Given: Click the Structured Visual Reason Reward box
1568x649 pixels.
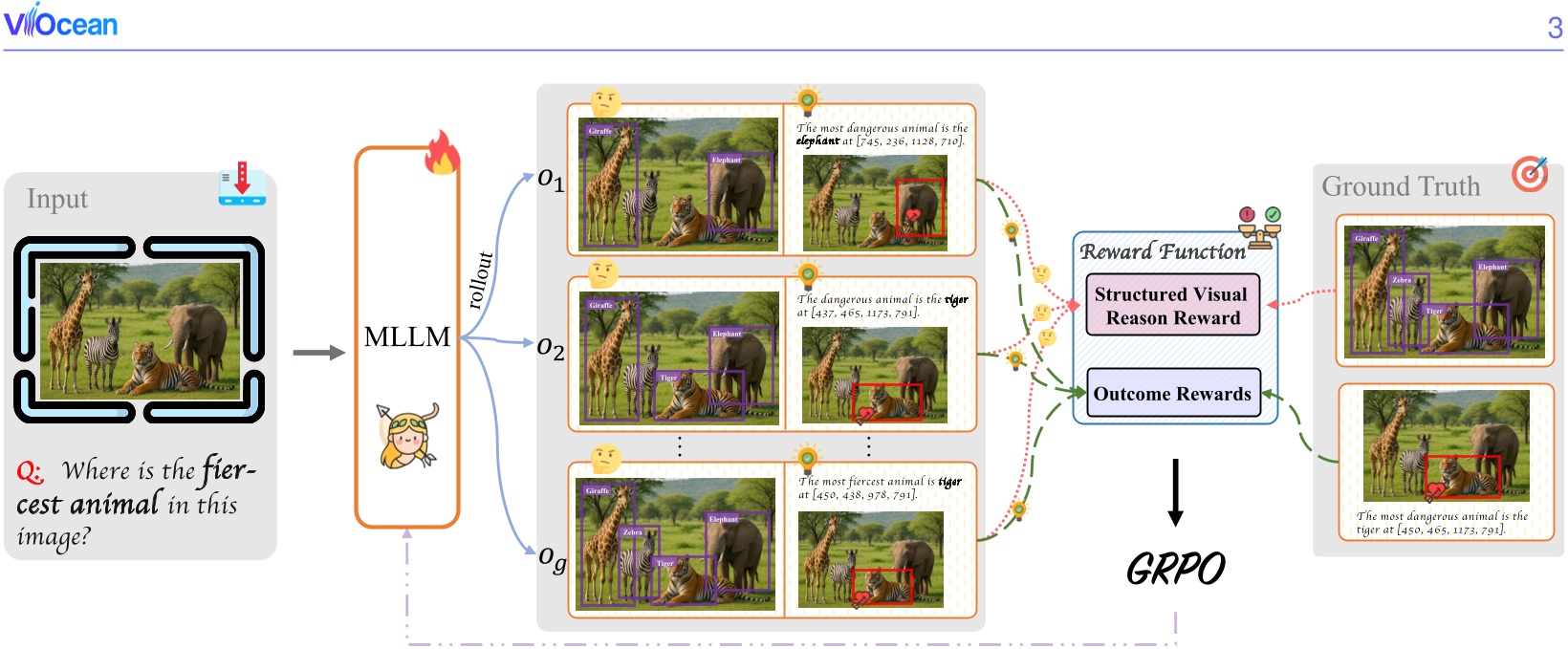Looking at the screenshot, I should click(x=1172, y=306).
